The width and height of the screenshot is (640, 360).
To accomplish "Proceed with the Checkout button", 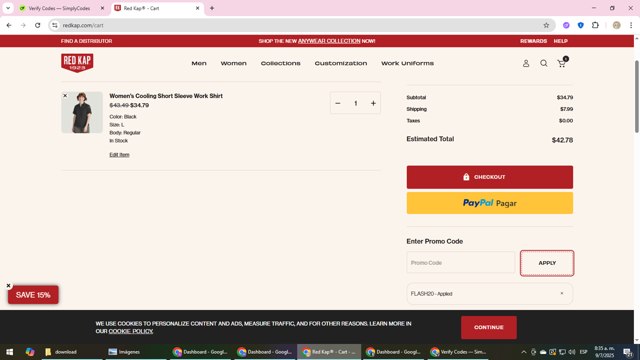I will coord(489,177).
